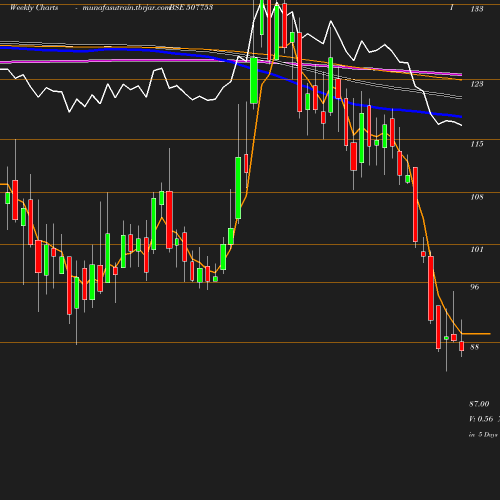This screenshot has height=500, width=500.
Task: Click the 115 price axis label
Action: click(477, 144)
